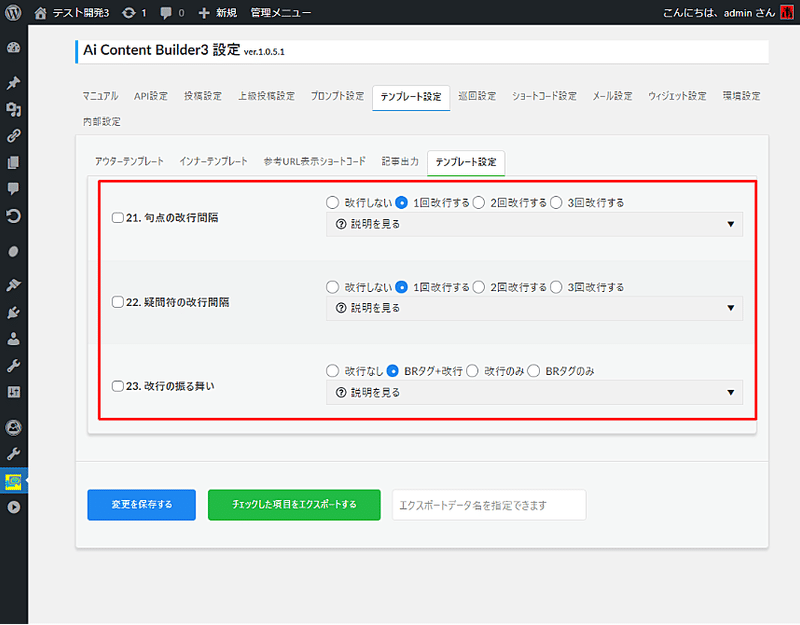The height and width of the screenshot is (625, 800).
Task: Expand 説明を見る arrow for row 22
Action: coord(731,308)
